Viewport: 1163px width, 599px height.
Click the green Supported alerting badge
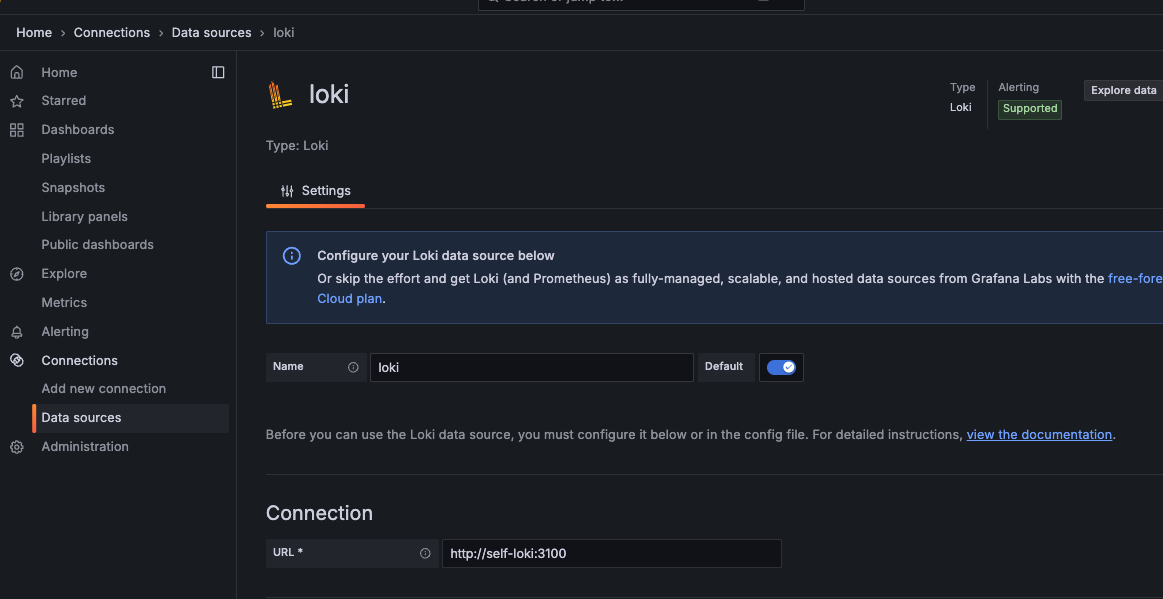coord(1029,109)
